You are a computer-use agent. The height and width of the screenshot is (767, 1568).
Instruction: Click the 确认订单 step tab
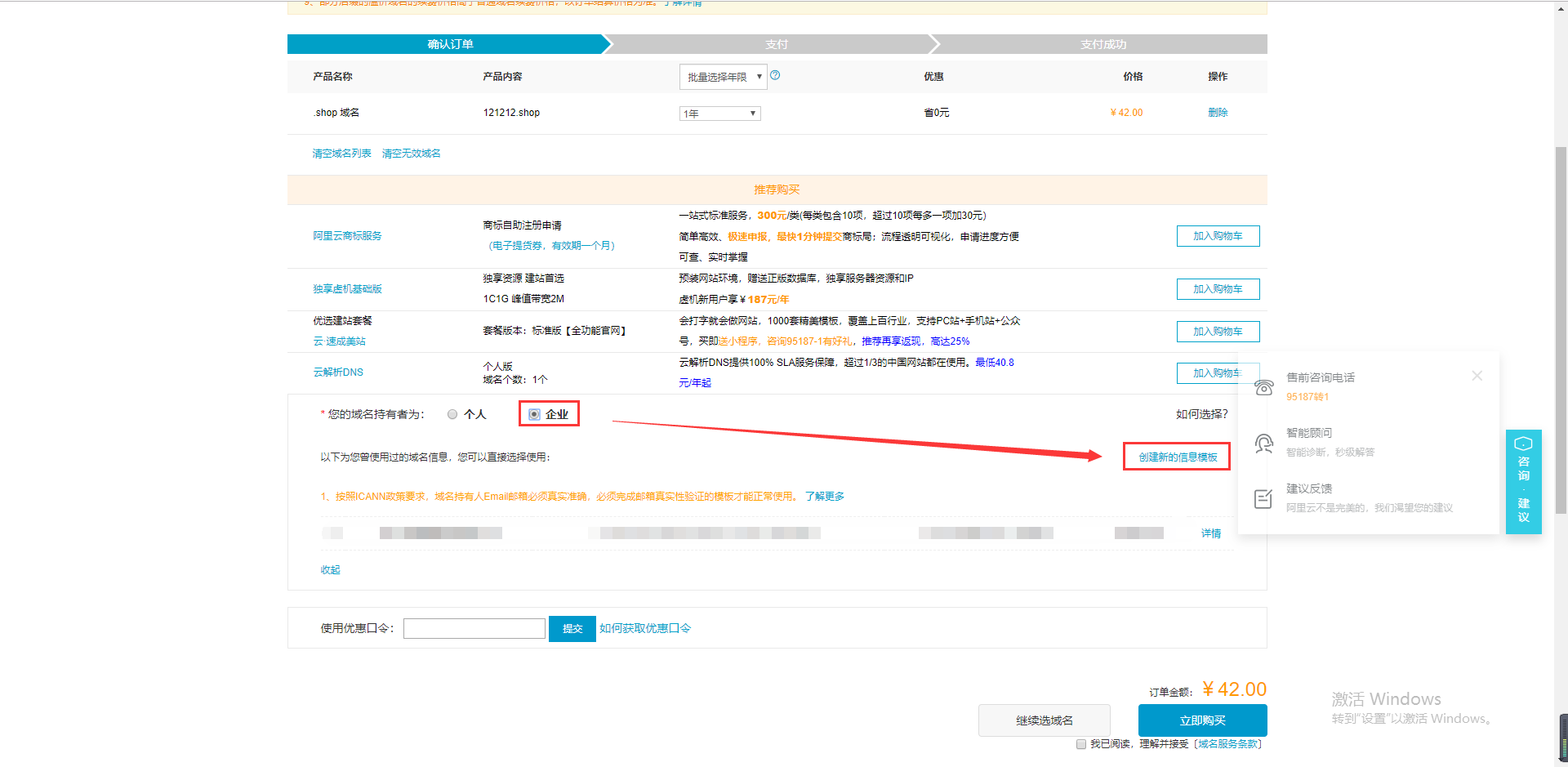click(450, 44)
